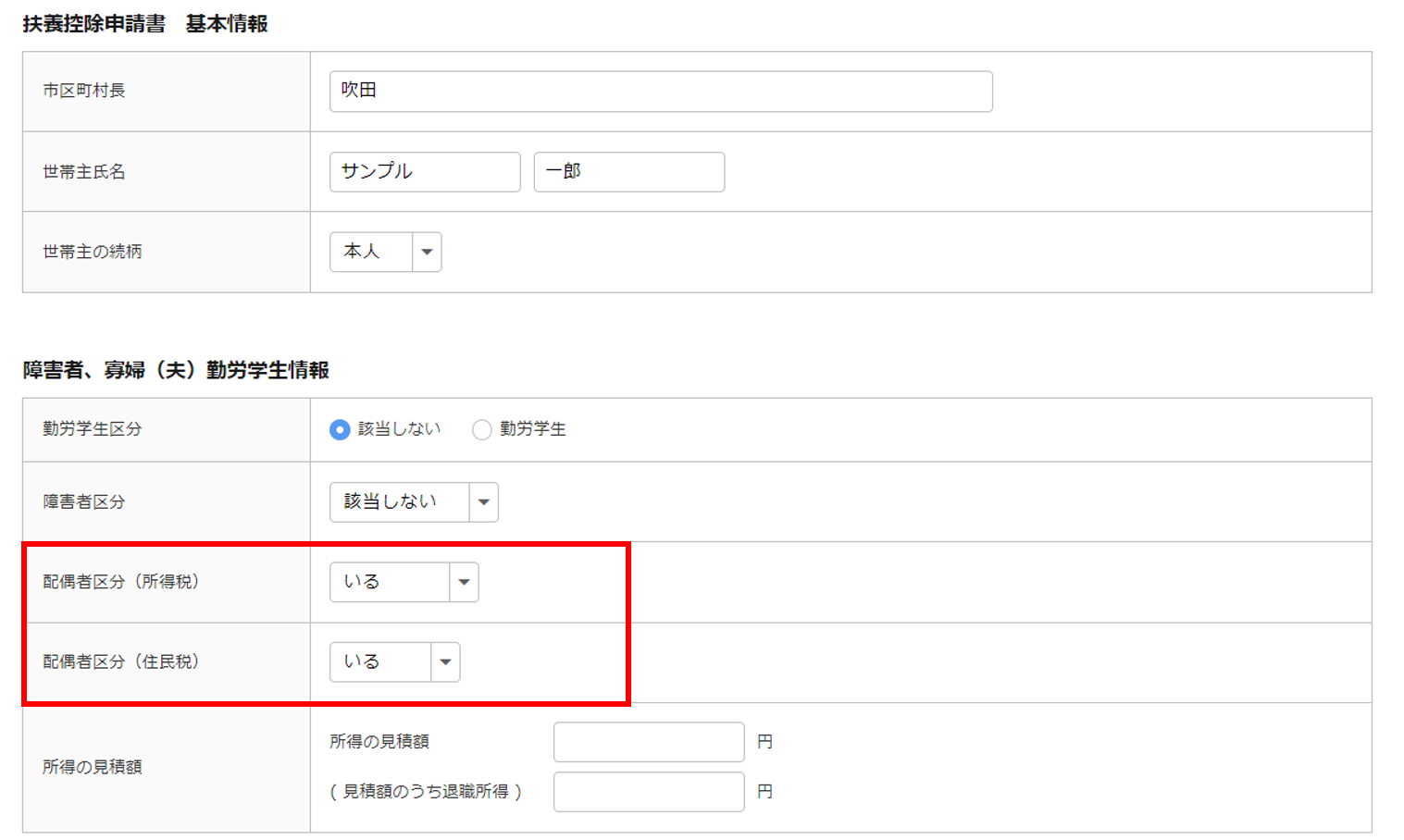Click the 世帯主氏名 given-name field showing 一郎

(x=628, y=172)
